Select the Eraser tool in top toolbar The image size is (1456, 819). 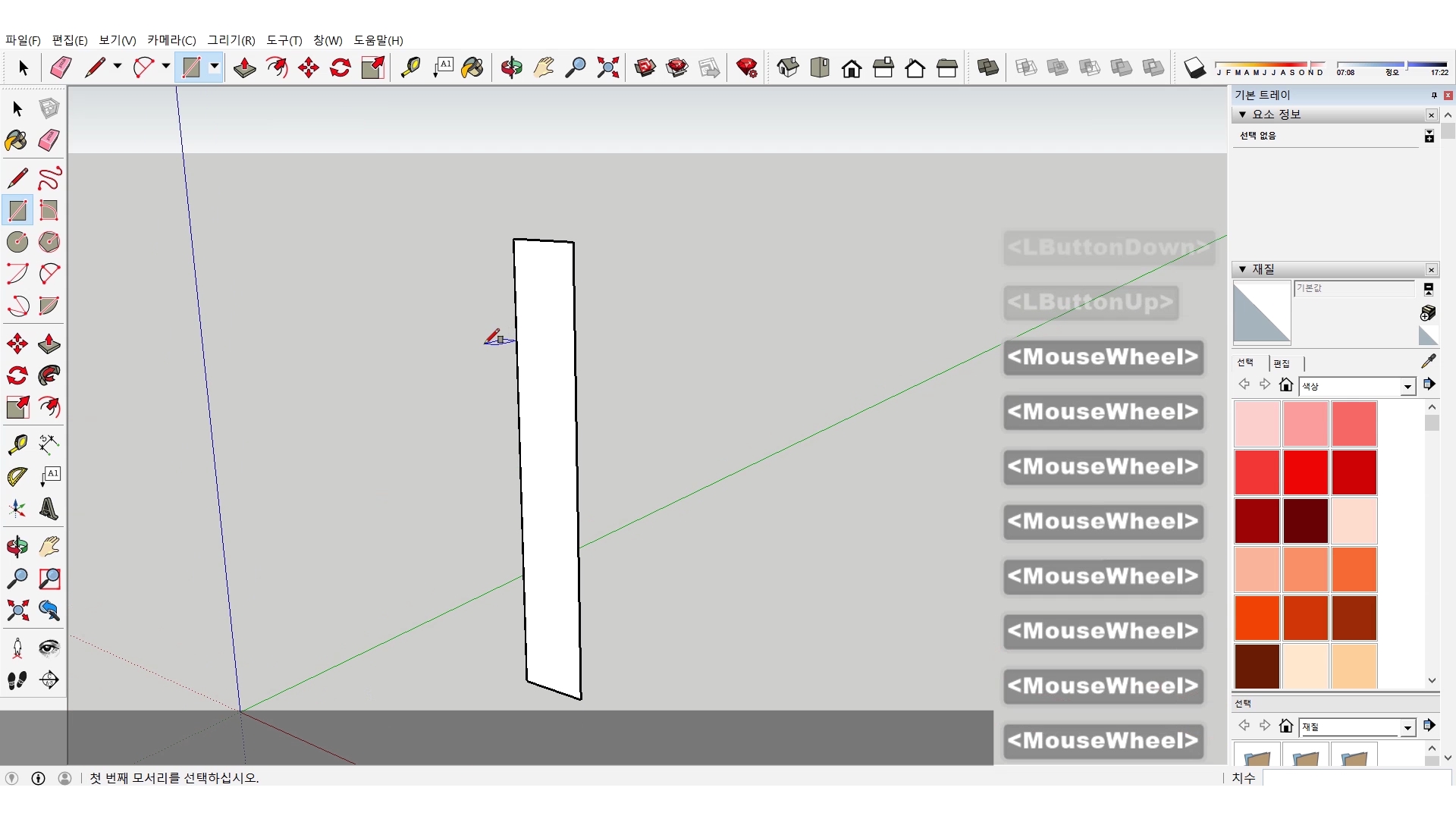61,68
